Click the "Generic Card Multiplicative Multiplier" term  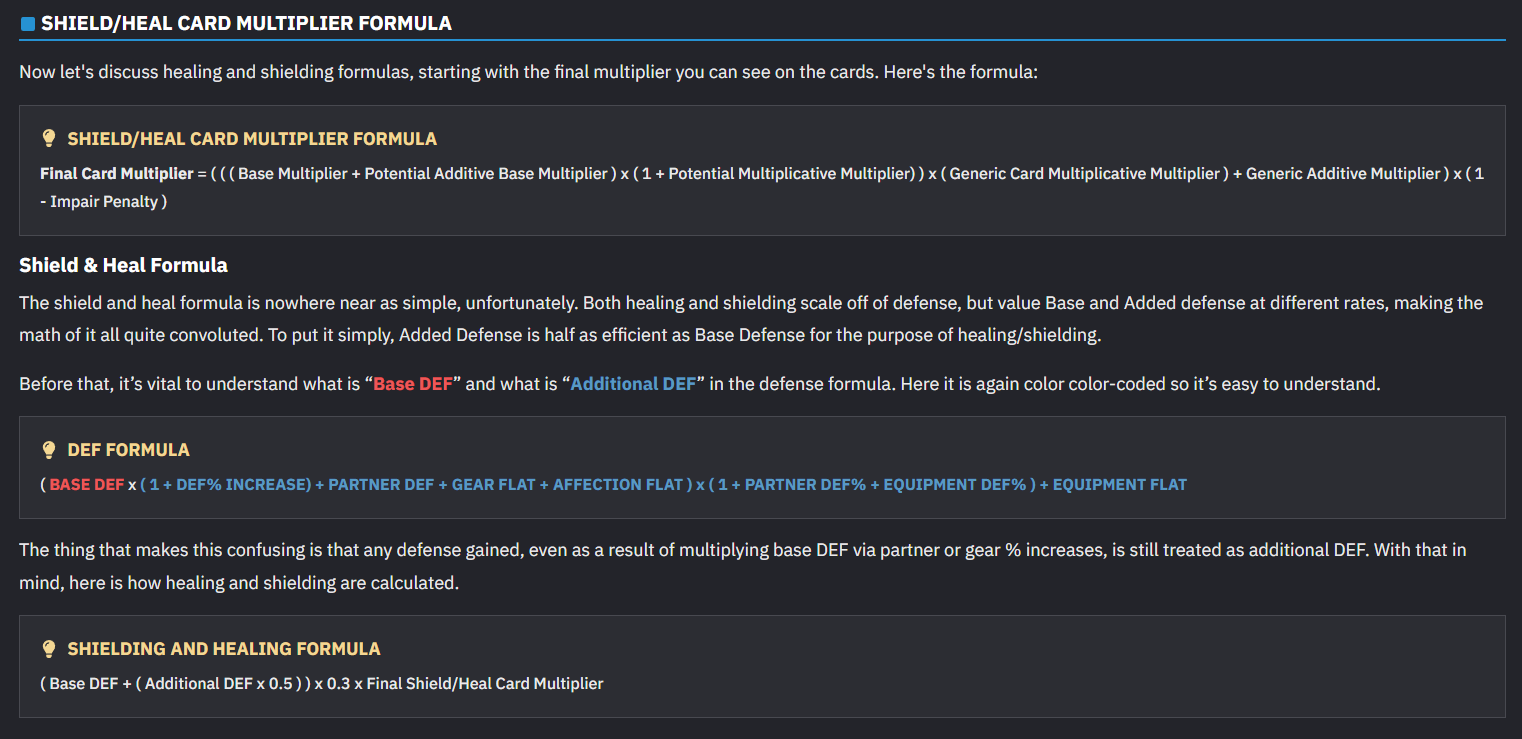pos(1085,174)
